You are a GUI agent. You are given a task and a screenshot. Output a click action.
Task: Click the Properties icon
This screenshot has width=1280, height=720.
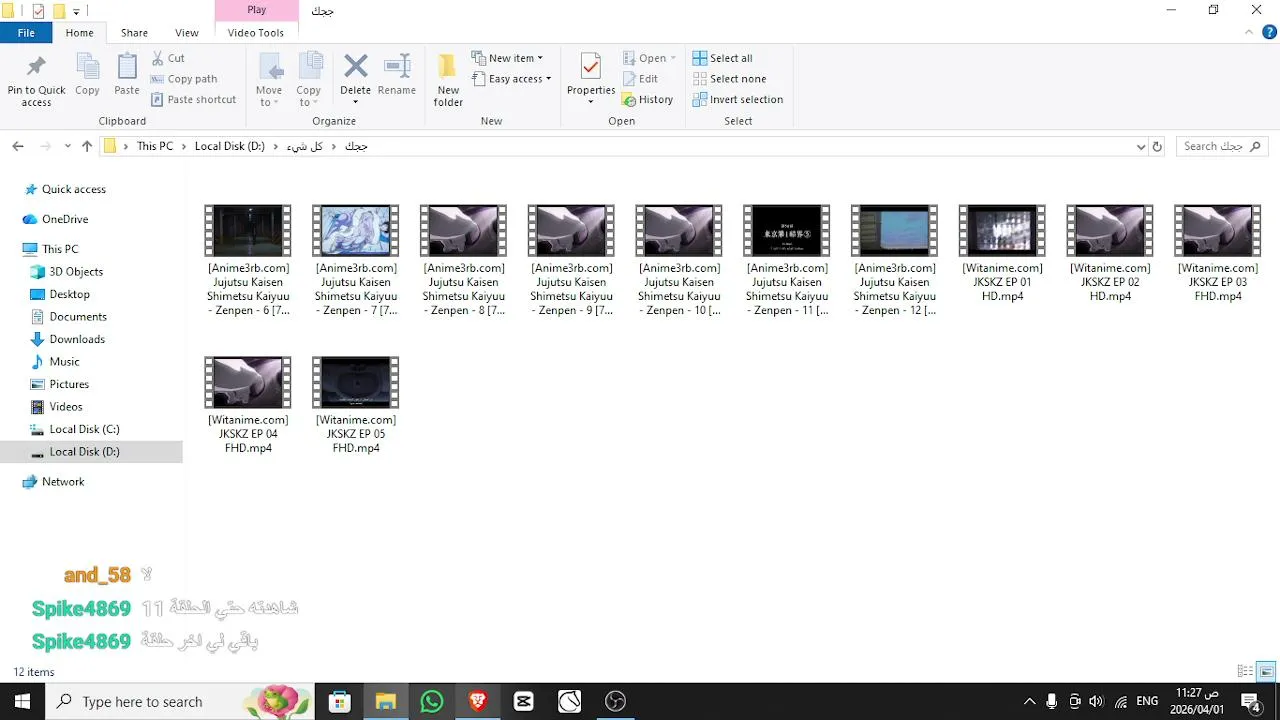tap(591, 67)
